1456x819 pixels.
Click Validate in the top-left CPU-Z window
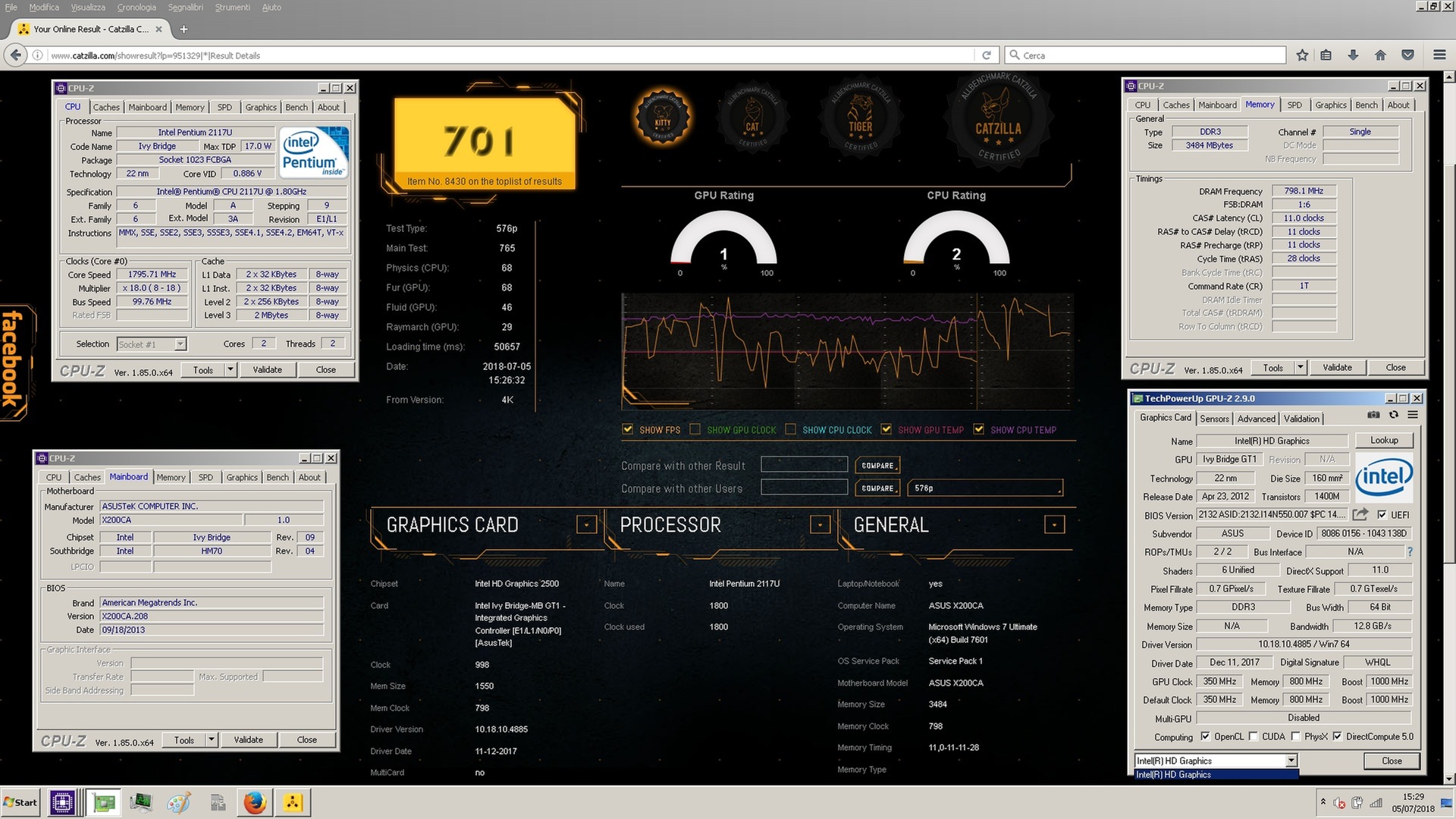[267, 370]
